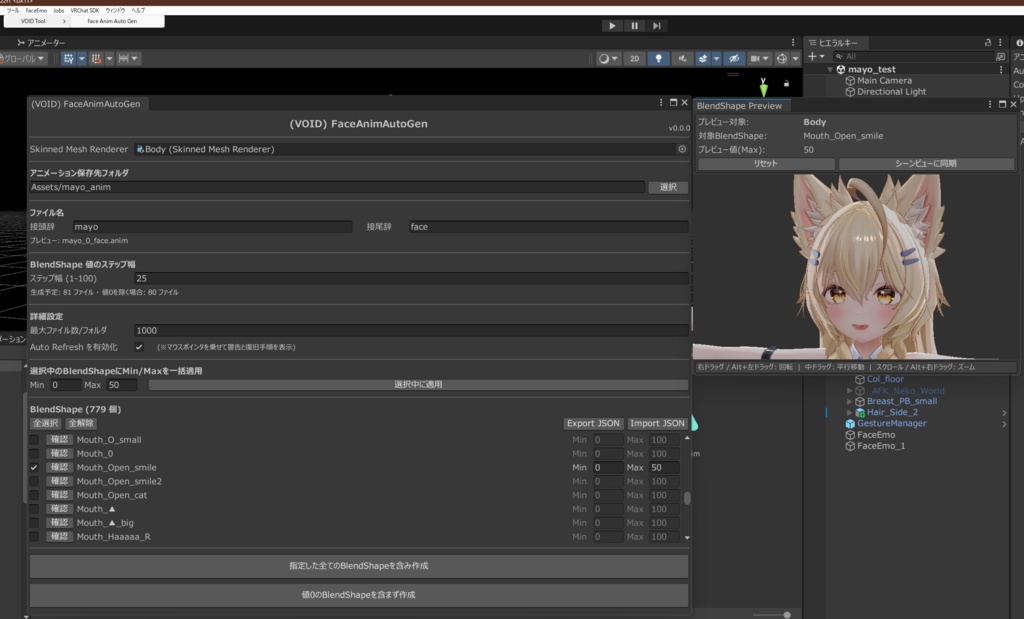
Task: Edit the 接頭辞 prefix field mayo
Action: (212, 227)
